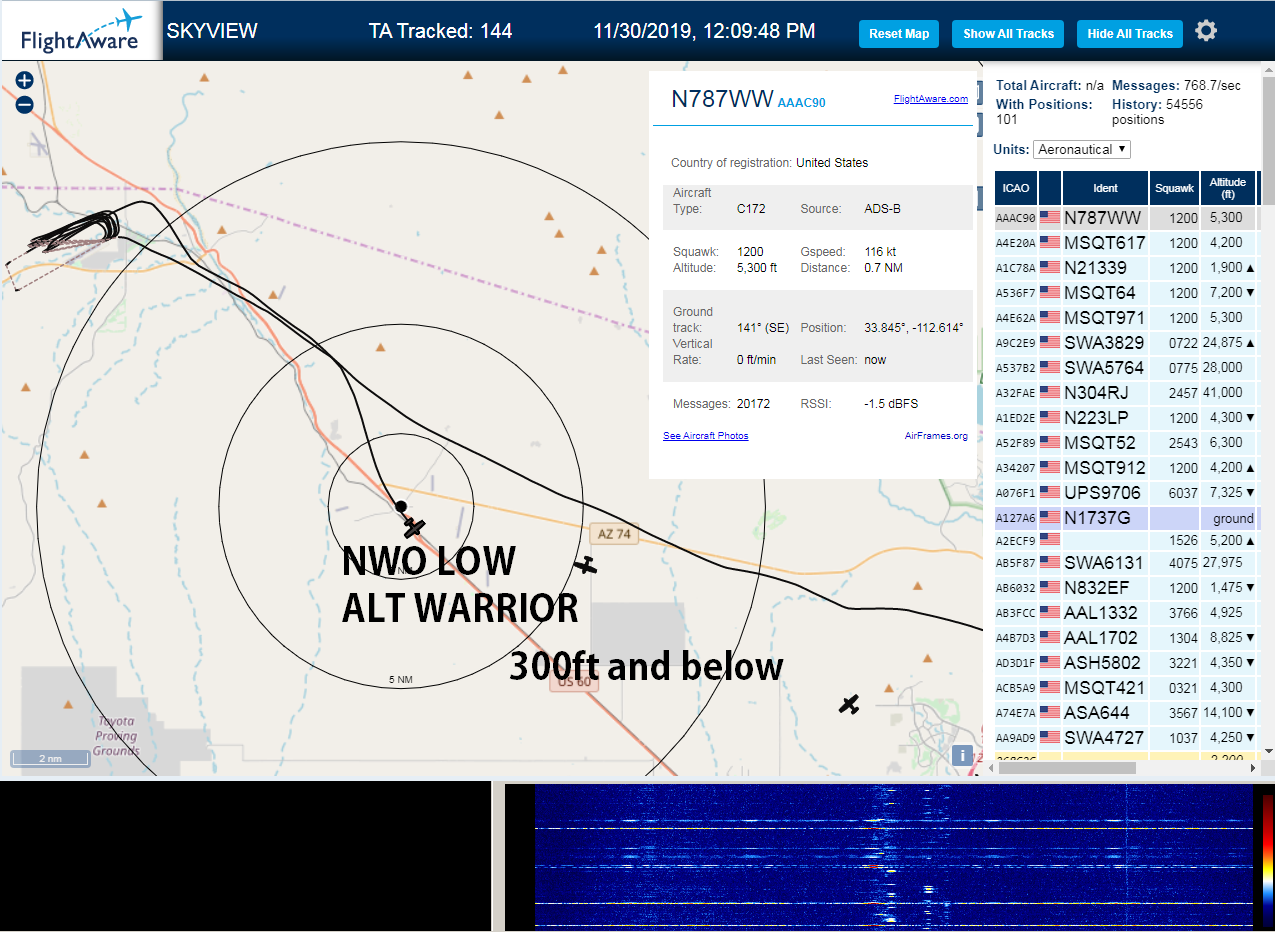Screen dimensions: 1275x933
Task: Click the table scroll-right arrow
Action: (1253, 767)
